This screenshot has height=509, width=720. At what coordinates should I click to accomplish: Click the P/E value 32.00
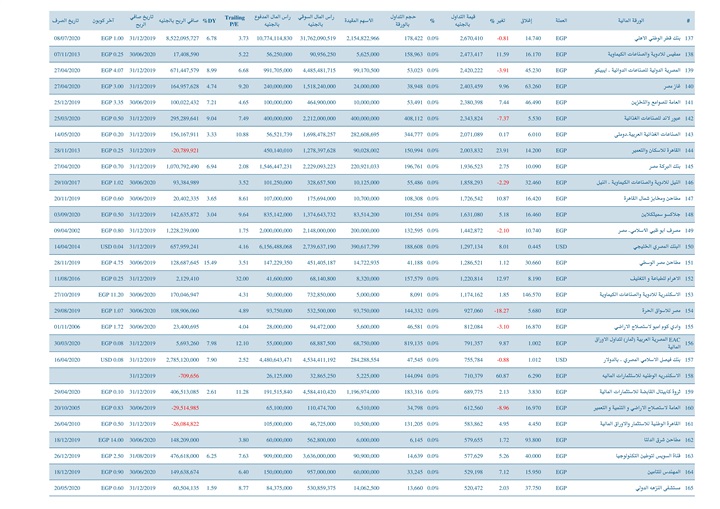click(242, 280)
